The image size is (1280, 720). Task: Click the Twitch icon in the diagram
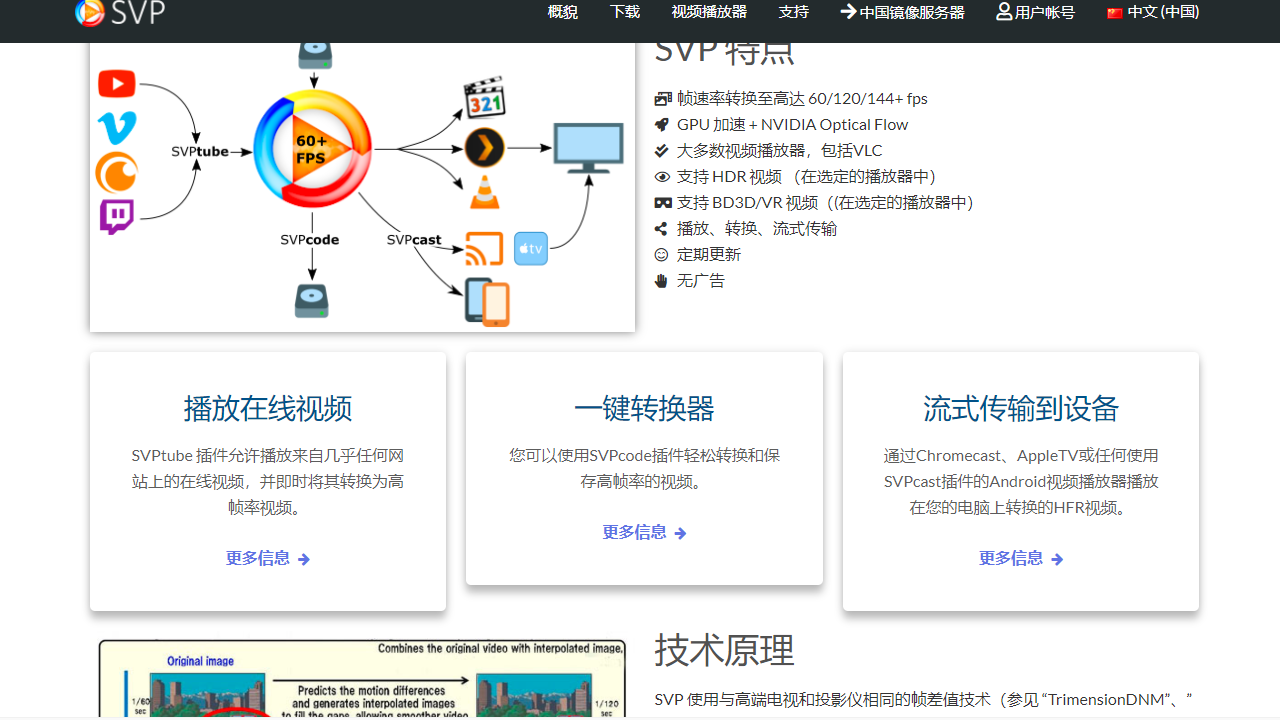pos(116,216)
